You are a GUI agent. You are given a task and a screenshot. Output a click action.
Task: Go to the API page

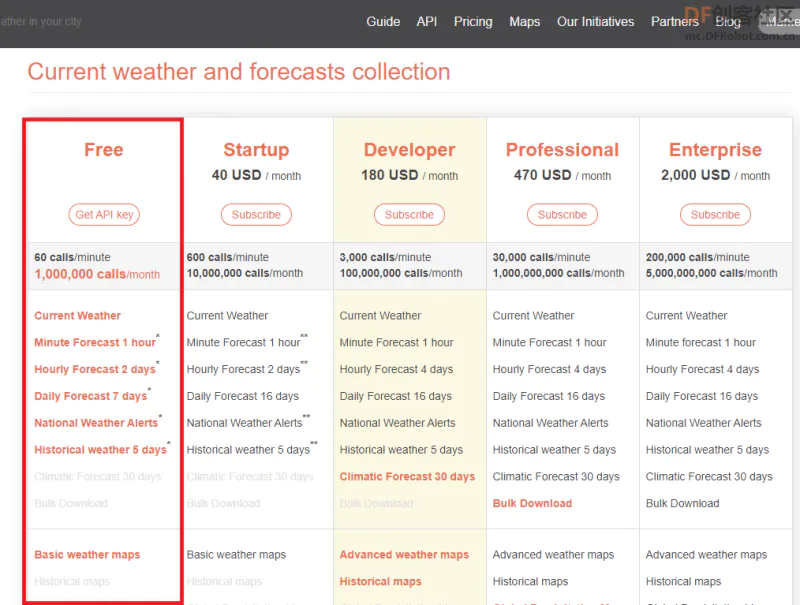pos(427,21)
